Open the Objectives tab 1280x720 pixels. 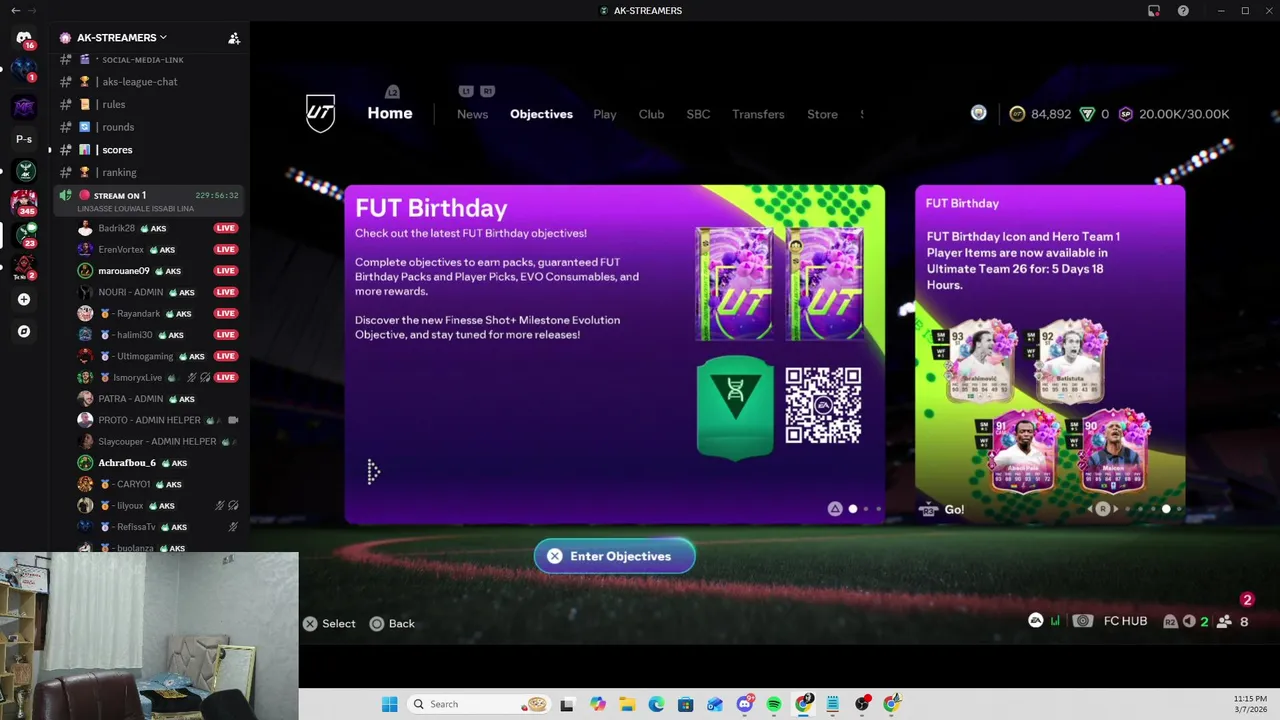coord(541,114)
